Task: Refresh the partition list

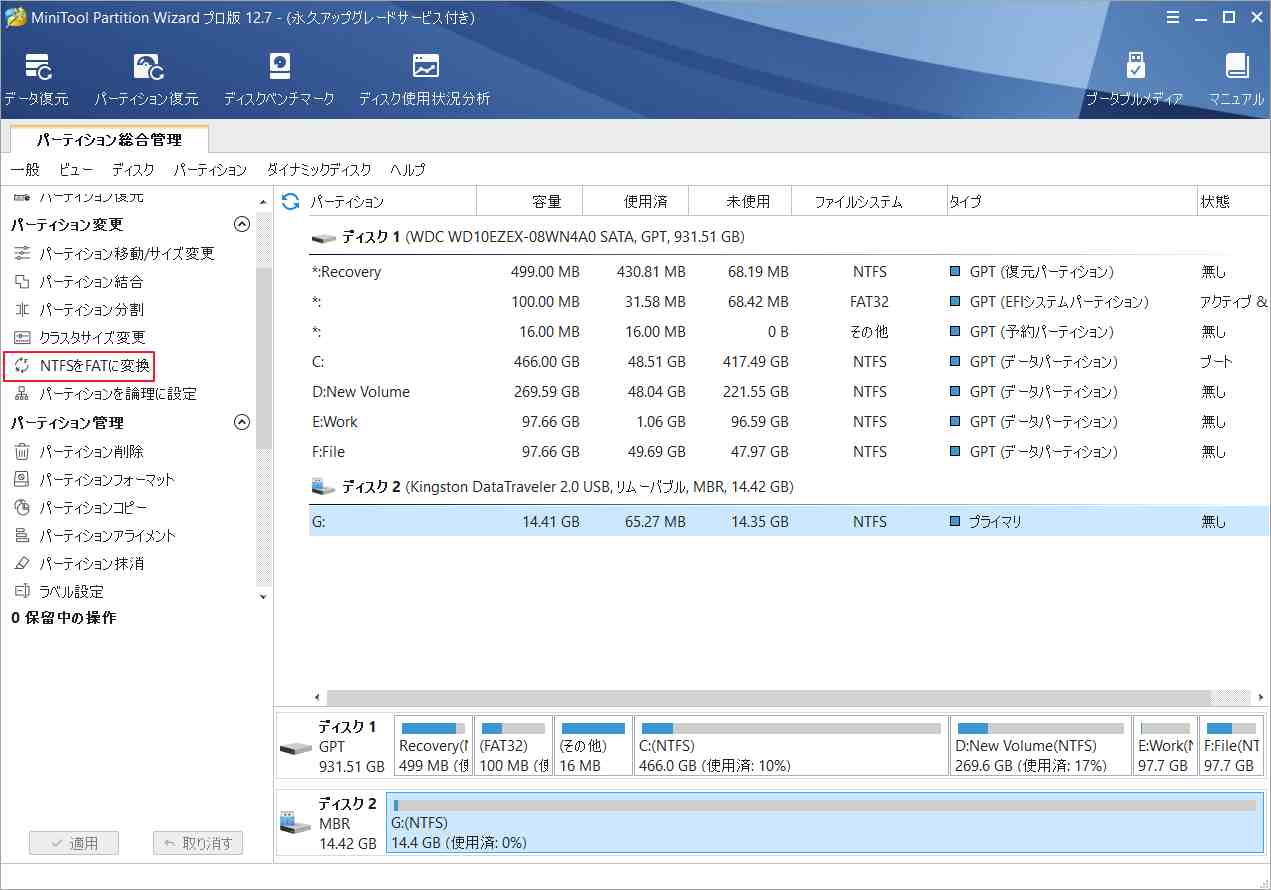Action: tap(289, 201)
